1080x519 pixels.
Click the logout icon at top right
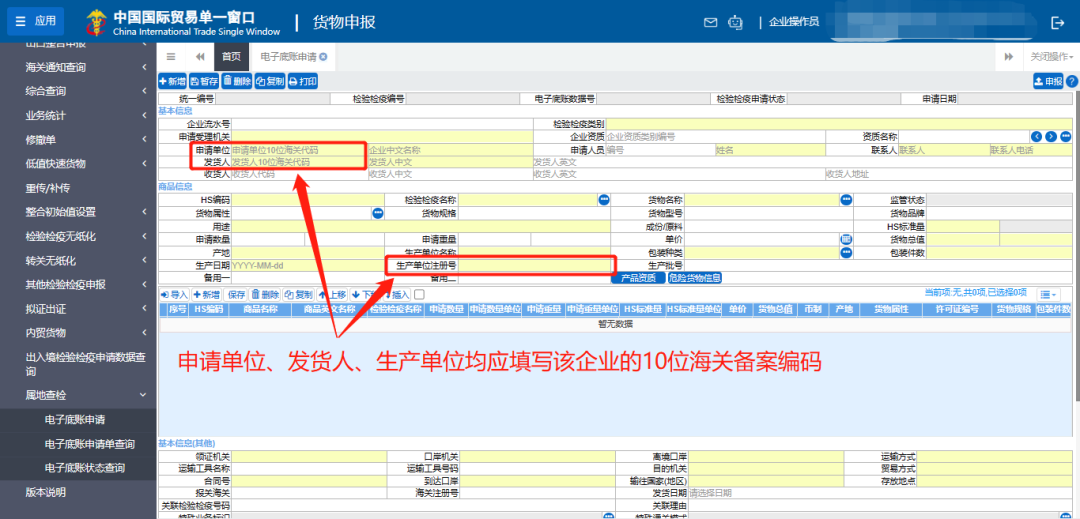pyautogui.click(x=1058, y=22)
